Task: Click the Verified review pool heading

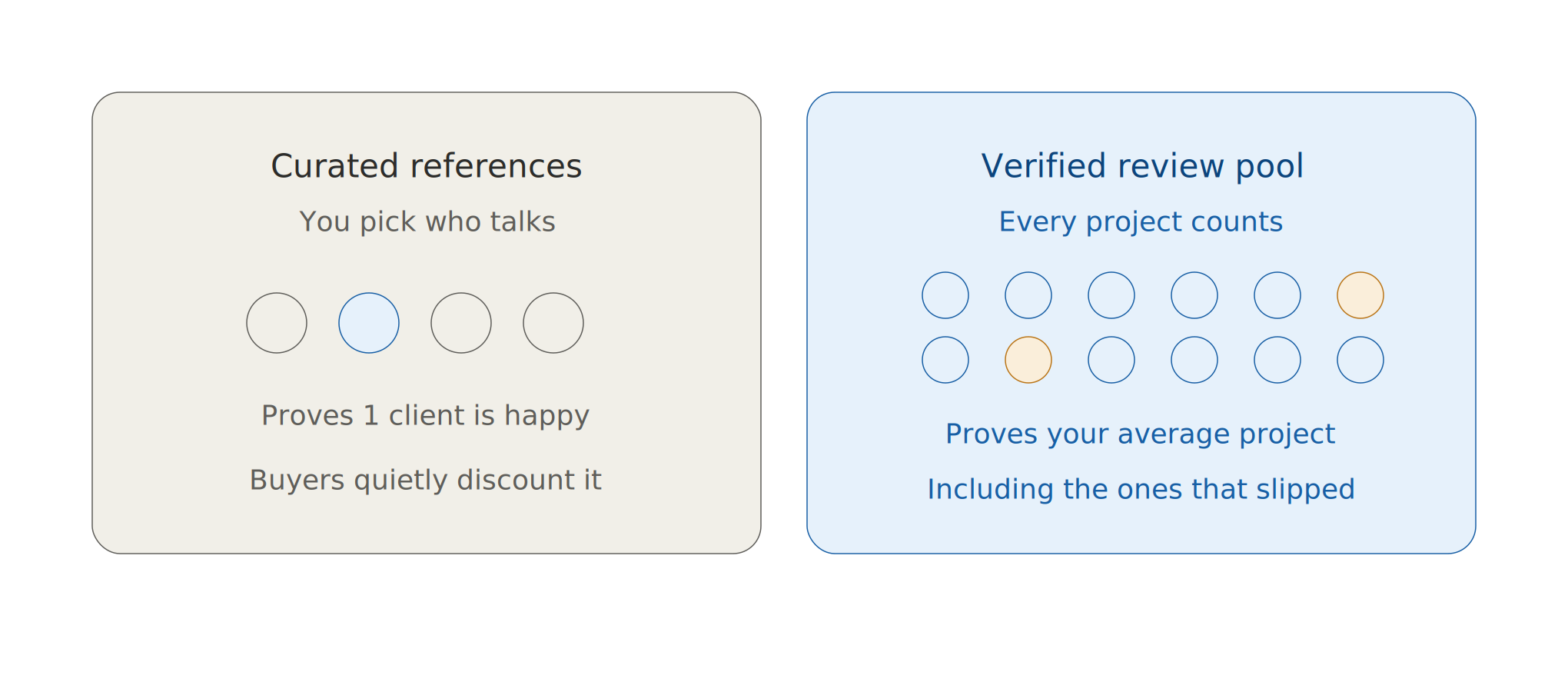Action: coord(1142,166)
